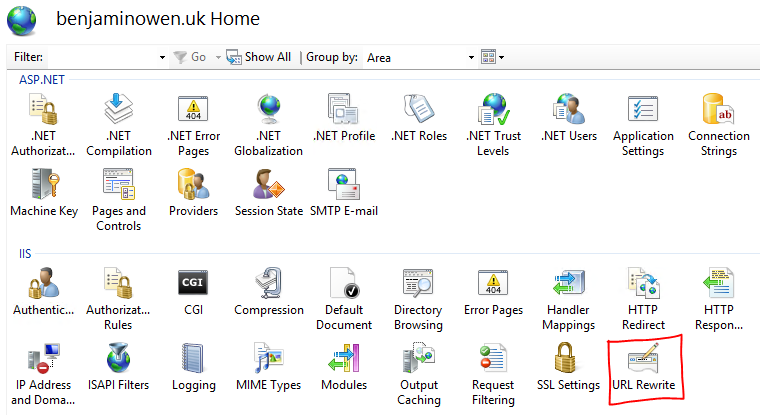Collapse the ASP.NET group header
The width and height of the screenshot is (760, 415).
[x=42, y=80]
